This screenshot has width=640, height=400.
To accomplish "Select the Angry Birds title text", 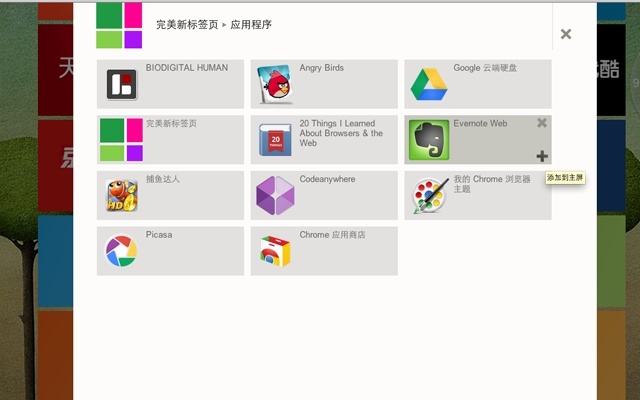I will 322,68.
